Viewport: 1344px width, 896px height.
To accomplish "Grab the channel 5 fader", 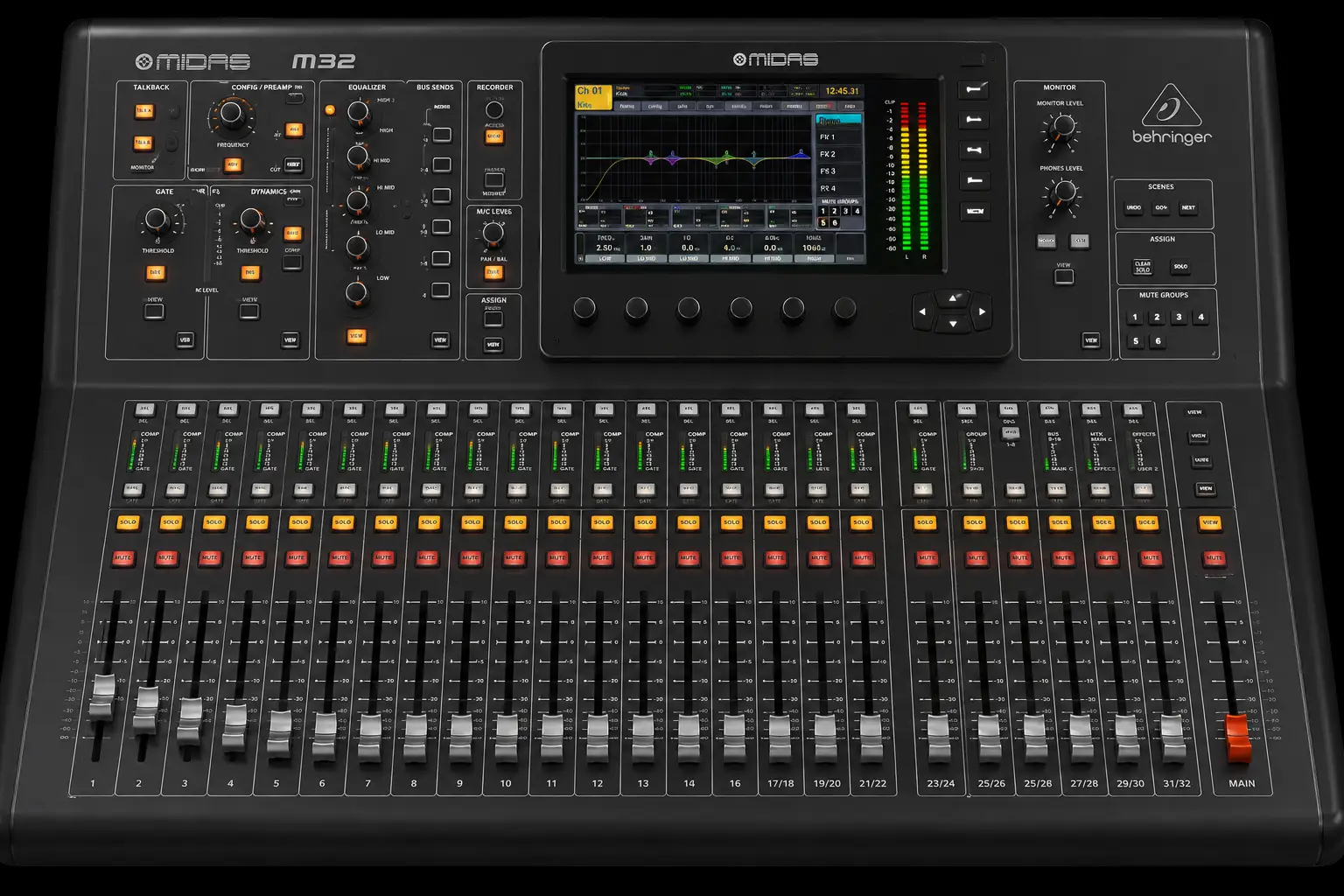I will [x=279, y=733].
